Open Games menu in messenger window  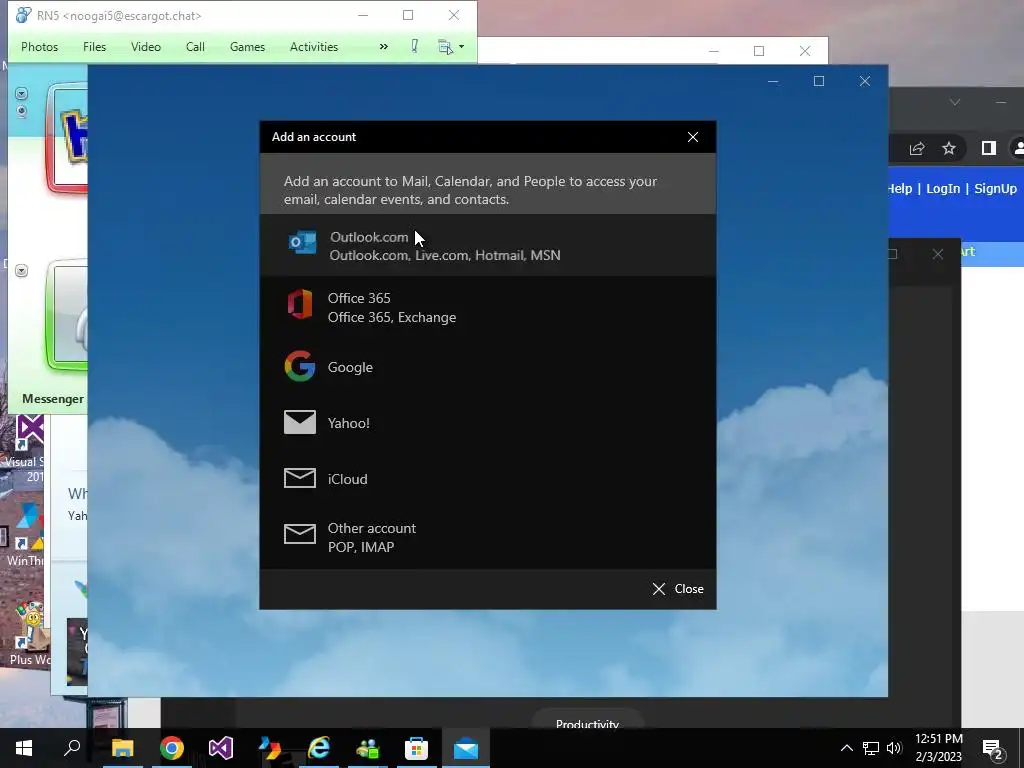coord(248,47)
